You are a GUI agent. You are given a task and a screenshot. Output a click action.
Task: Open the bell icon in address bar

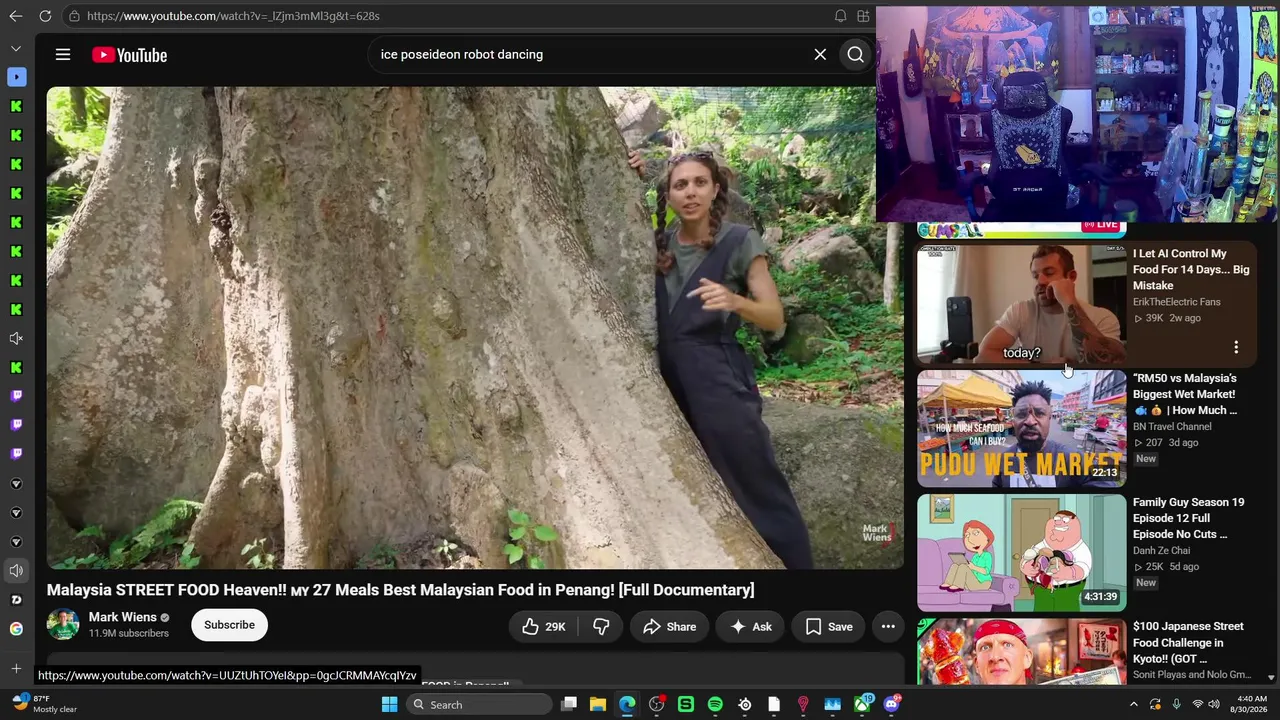[840, 16]
